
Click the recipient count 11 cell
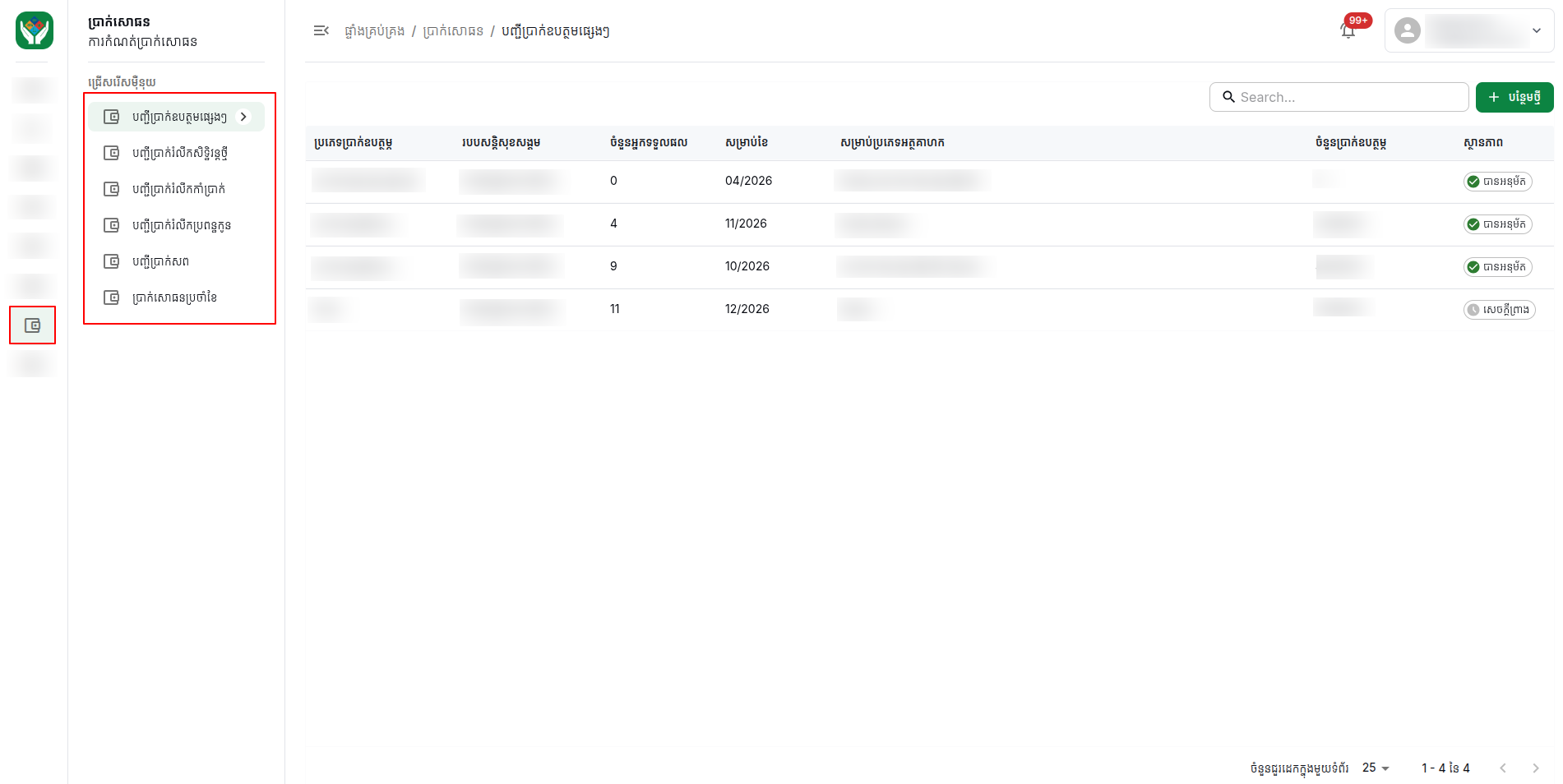click(x=615, y=309)
